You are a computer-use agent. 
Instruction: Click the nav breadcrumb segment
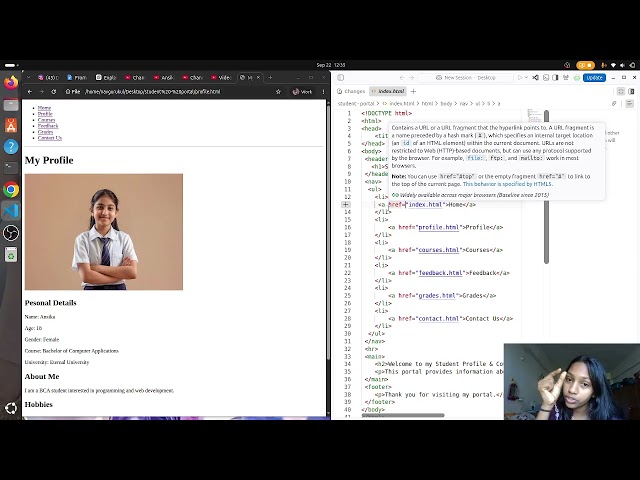click(x=464, y=104)
